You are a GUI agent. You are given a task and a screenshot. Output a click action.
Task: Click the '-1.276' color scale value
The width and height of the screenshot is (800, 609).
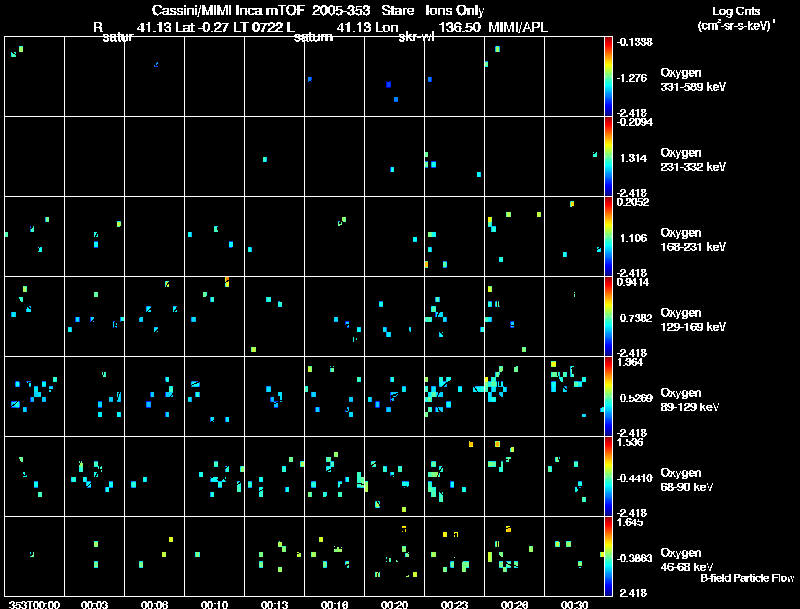click(632, 78)
